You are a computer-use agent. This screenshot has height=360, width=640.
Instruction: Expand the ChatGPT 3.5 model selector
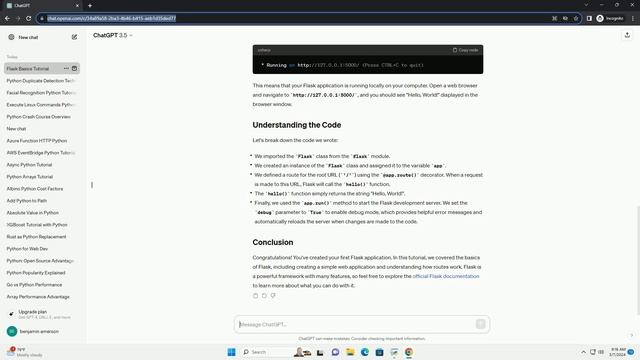(x=113, y=36)
